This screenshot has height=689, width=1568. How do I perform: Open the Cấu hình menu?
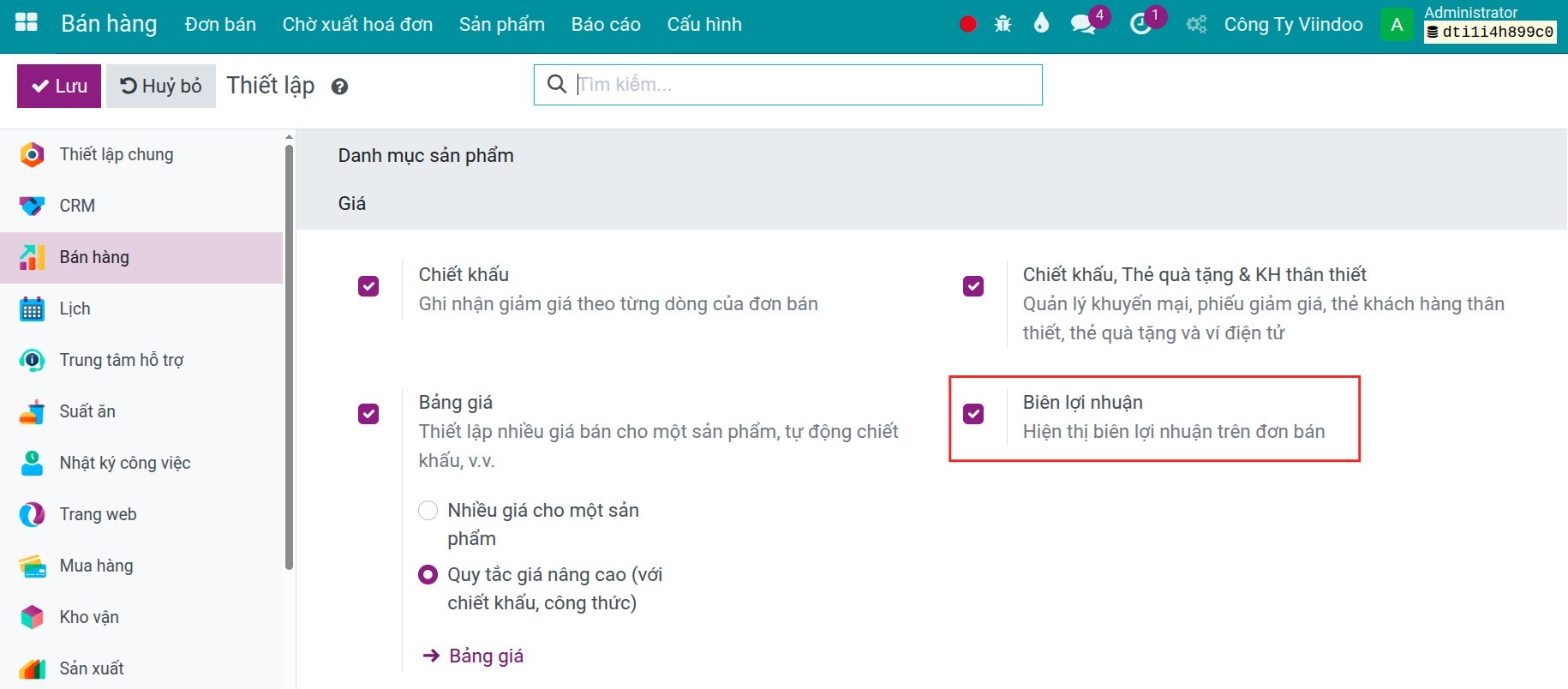click(704, 24)
